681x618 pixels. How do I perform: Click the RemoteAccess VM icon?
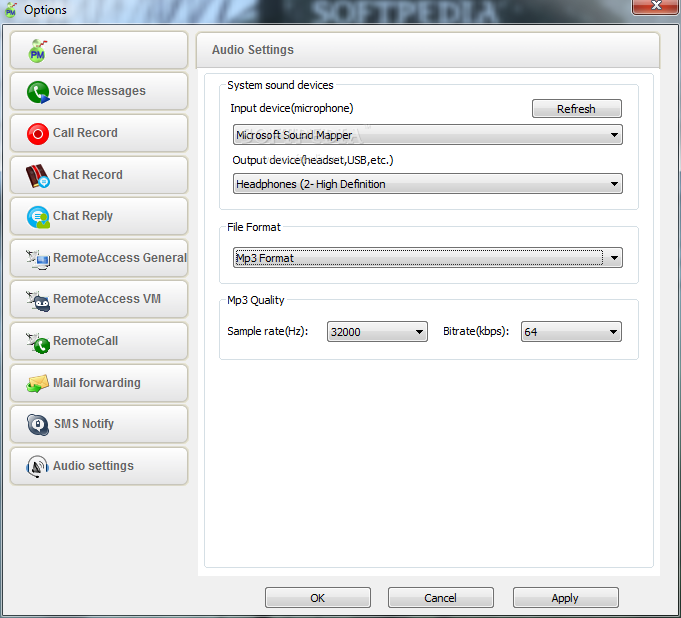tap(38, 301)
